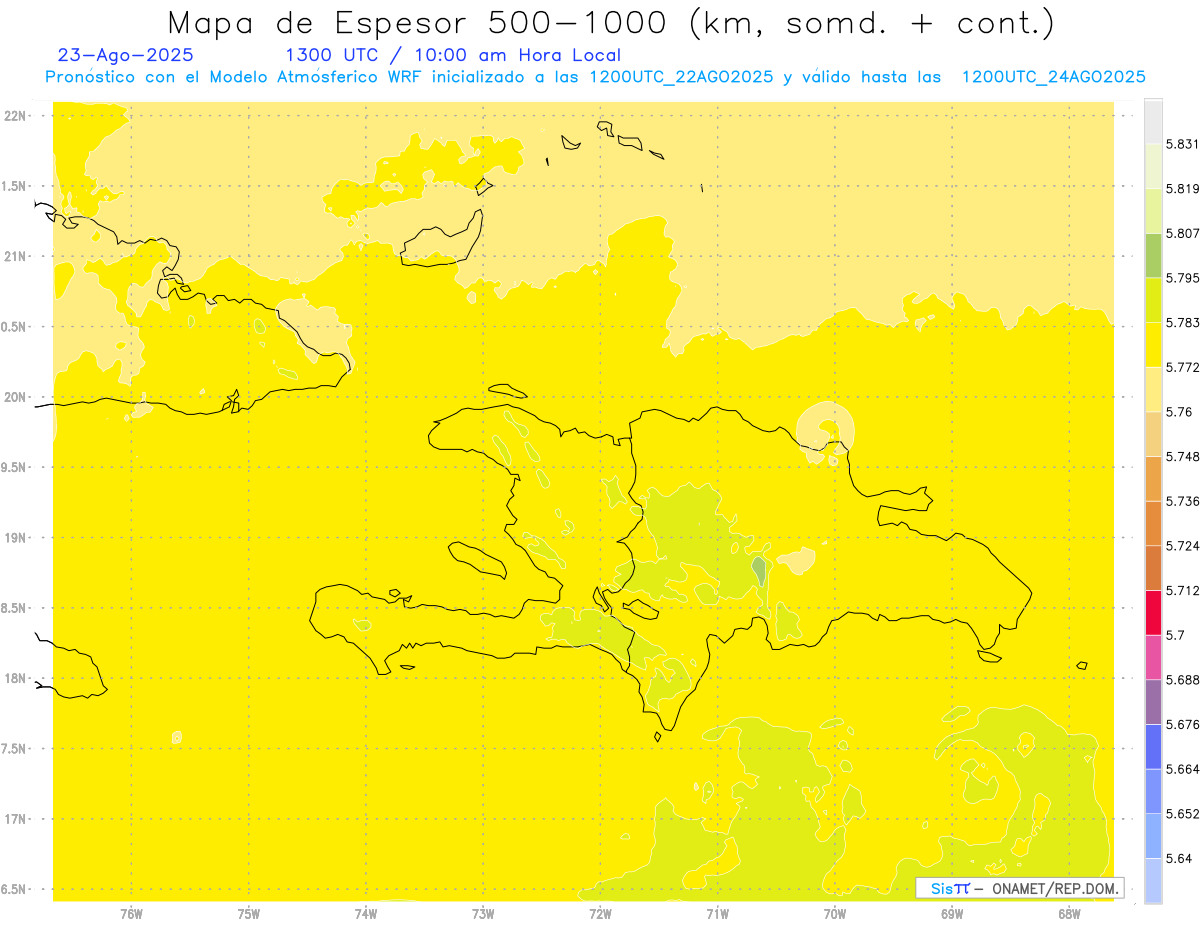Screen dimensions: 1200x927
Task: Click the '9.5N' latitude label
Action: [x=13, y=467]
